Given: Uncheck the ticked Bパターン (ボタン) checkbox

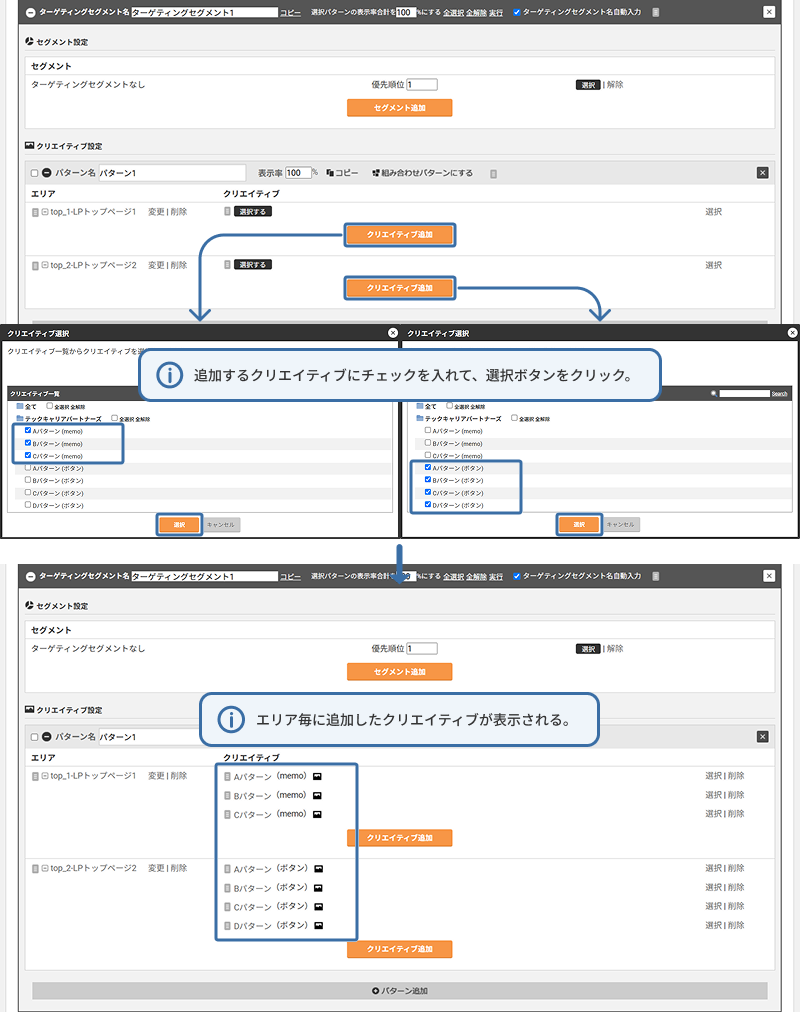Looking at the screenshot, I should point(428,480).
